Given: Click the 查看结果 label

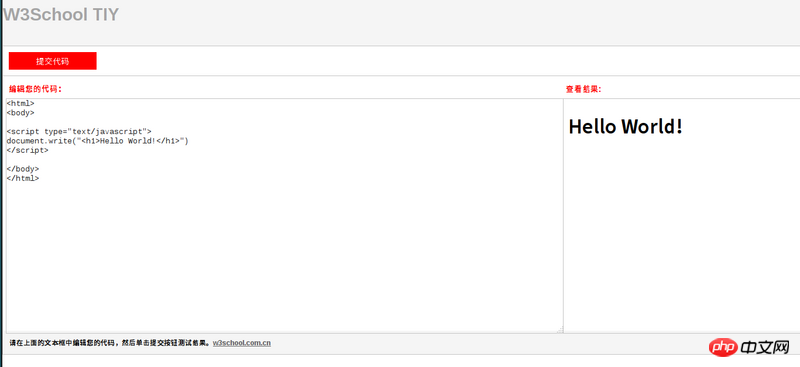Looking at the screenshot, I should coord(584,89).
